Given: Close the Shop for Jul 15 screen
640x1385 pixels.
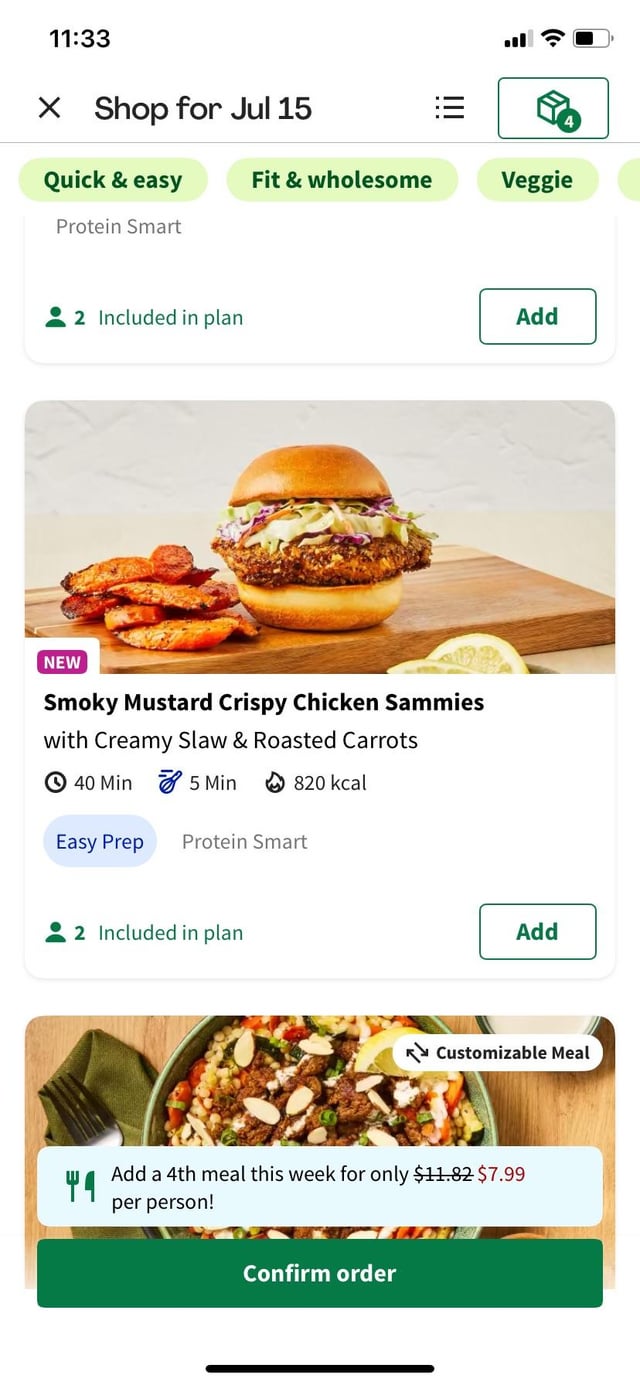Looking at the screenshot, I should [49, 108].
